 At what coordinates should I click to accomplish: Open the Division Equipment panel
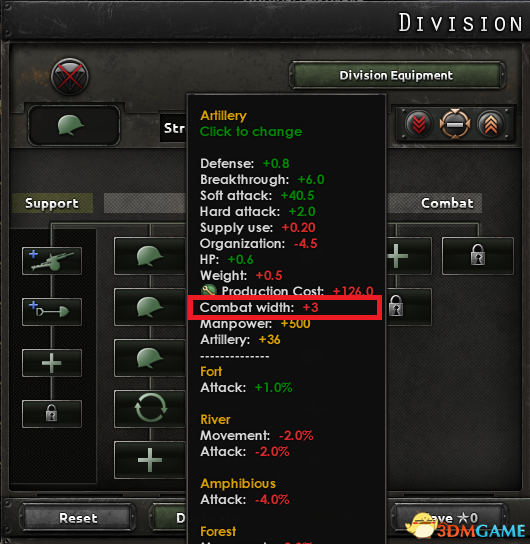click(x=396, y=75)
